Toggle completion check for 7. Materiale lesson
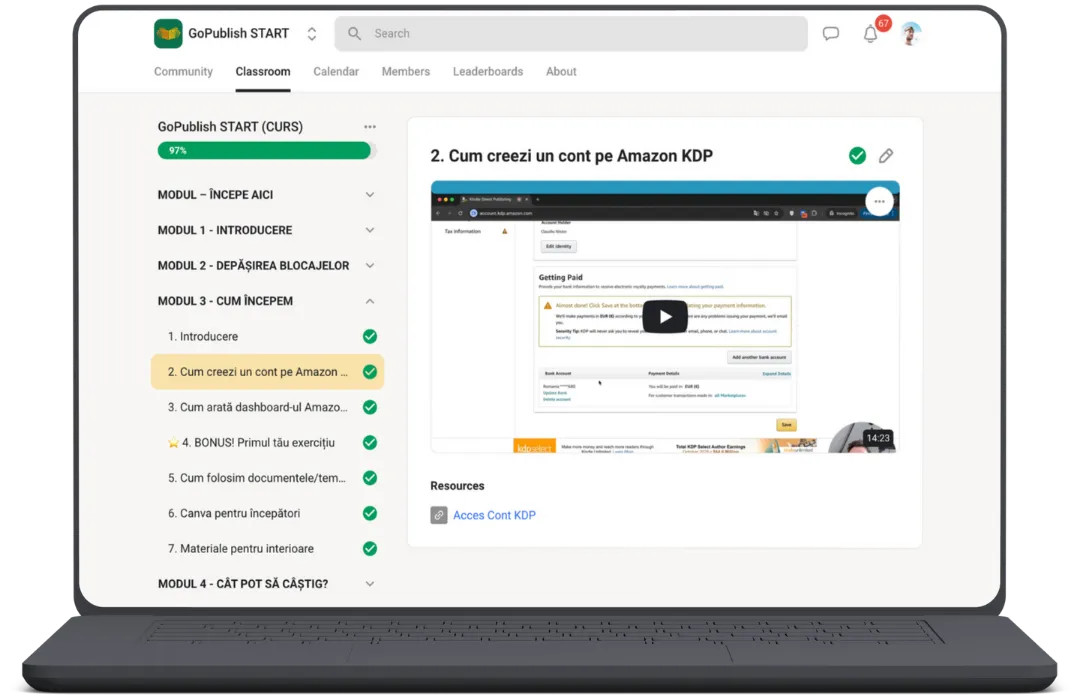Screen dimensions: 1080x700 (370, 549)
